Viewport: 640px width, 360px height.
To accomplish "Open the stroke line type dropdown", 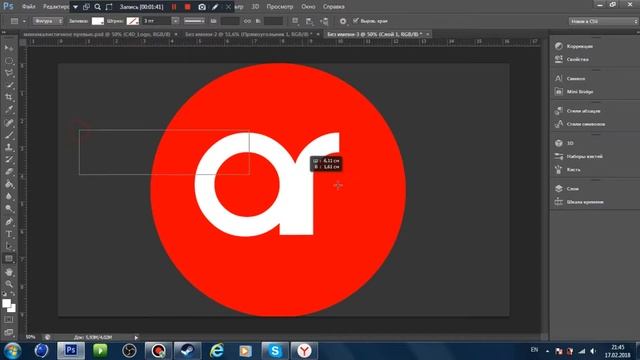I will tap(194, 21).
